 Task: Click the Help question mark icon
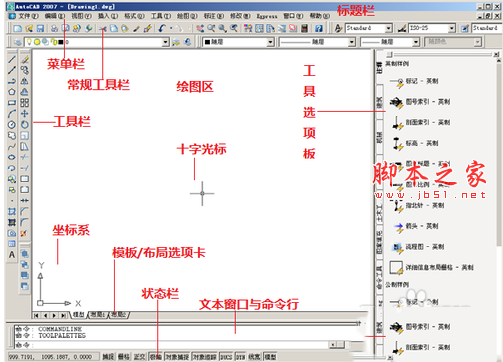319,28
